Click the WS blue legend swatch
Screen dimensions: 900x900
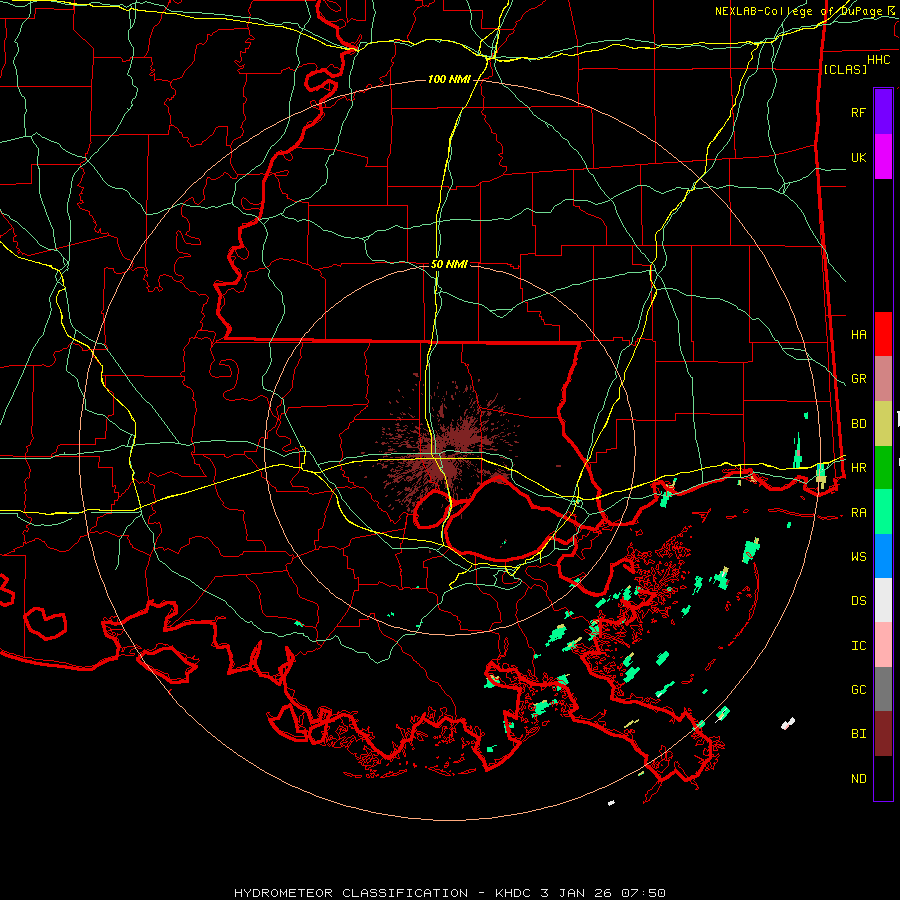pos(883,556)
